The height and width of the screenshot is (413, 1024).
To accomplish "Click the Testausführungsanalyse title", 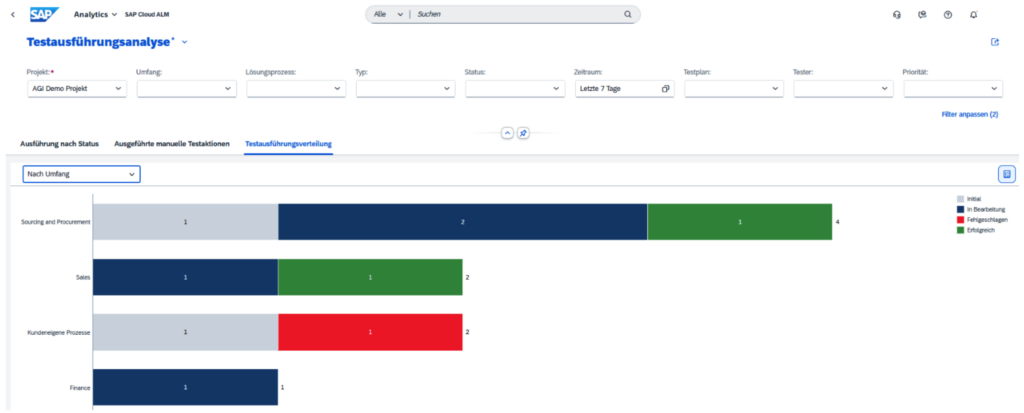I will (101, 42).
